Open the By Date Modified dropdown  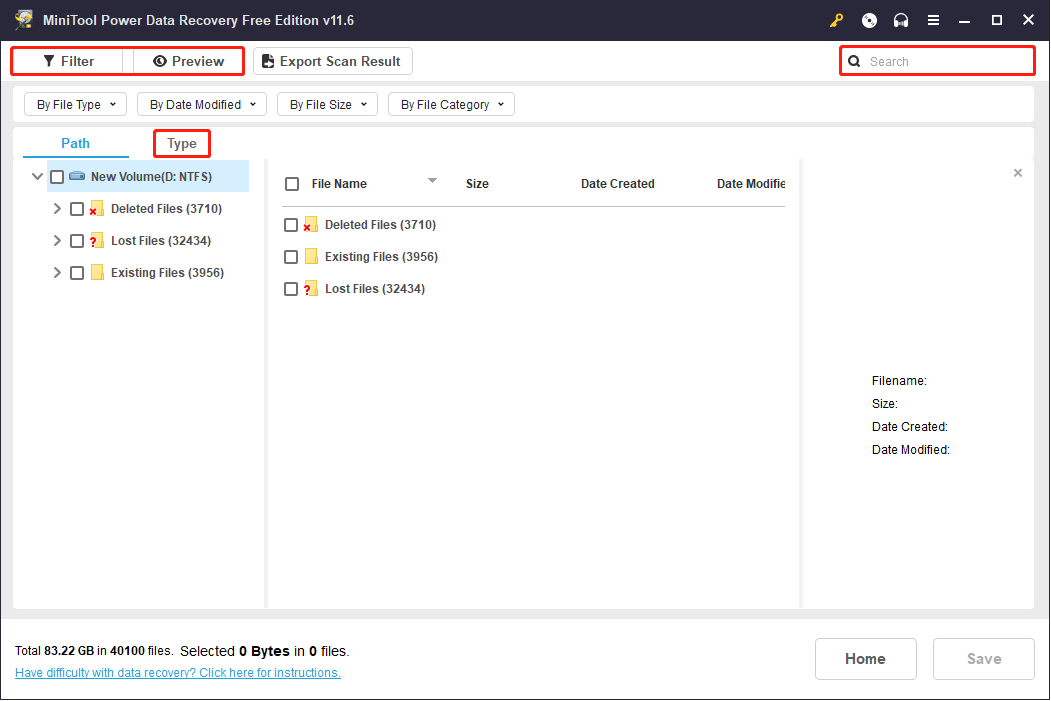(202, 105)
